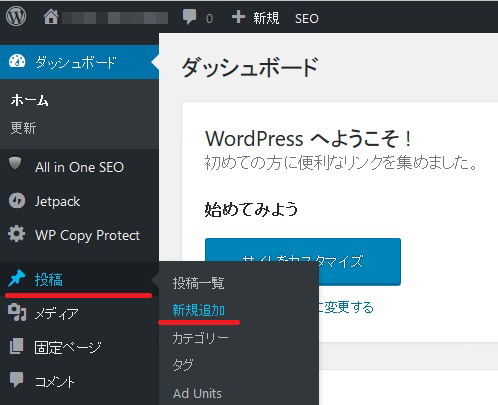
Task: Click the 始めてみよう heading
Action: tap(251, 210)
